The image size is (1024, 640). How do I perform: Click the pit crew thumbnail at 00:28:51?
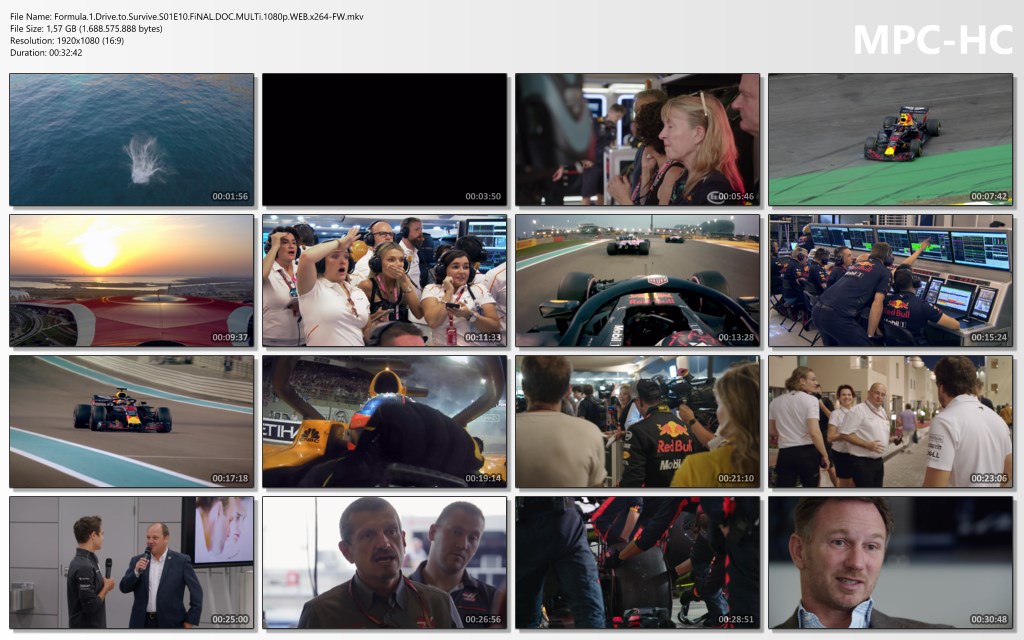coord(637,562)
